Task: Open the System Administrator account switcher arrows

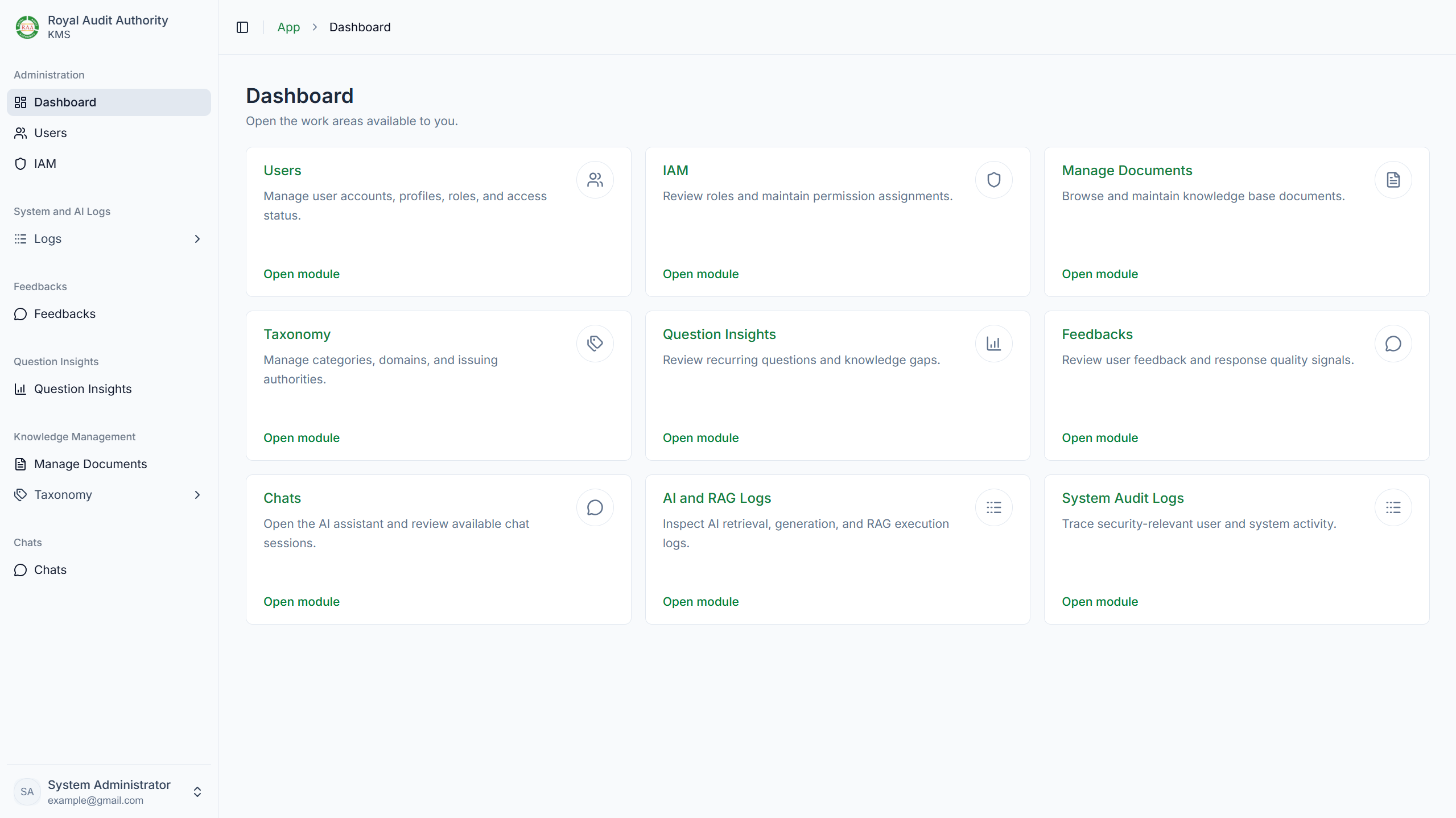Action: point(197,792)
